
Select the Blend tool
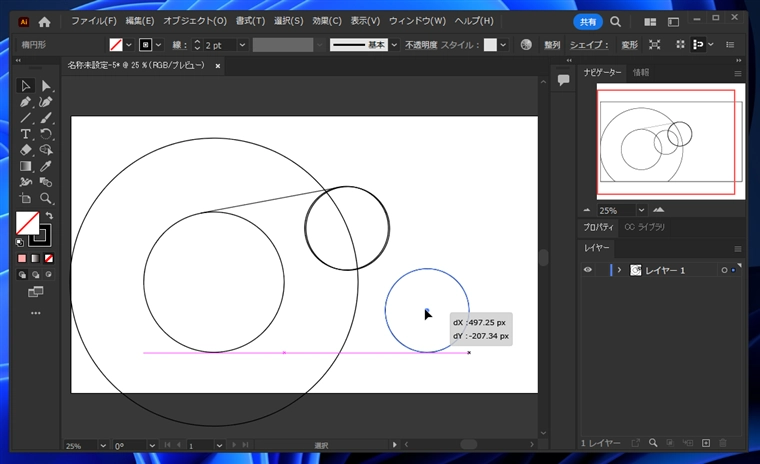coord(46,182)
